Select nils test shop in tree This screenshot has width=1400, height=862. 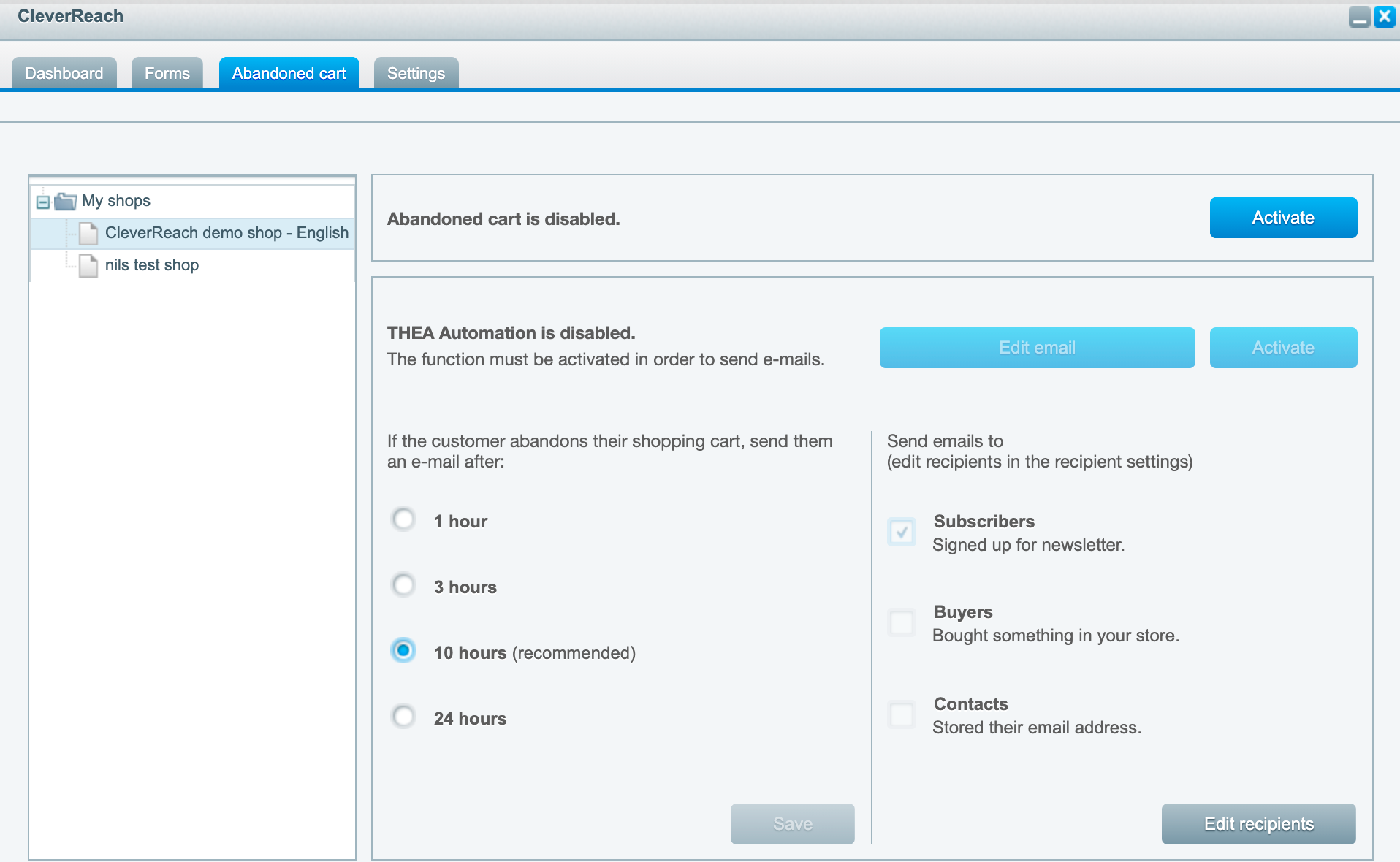(x=152, y=265)
